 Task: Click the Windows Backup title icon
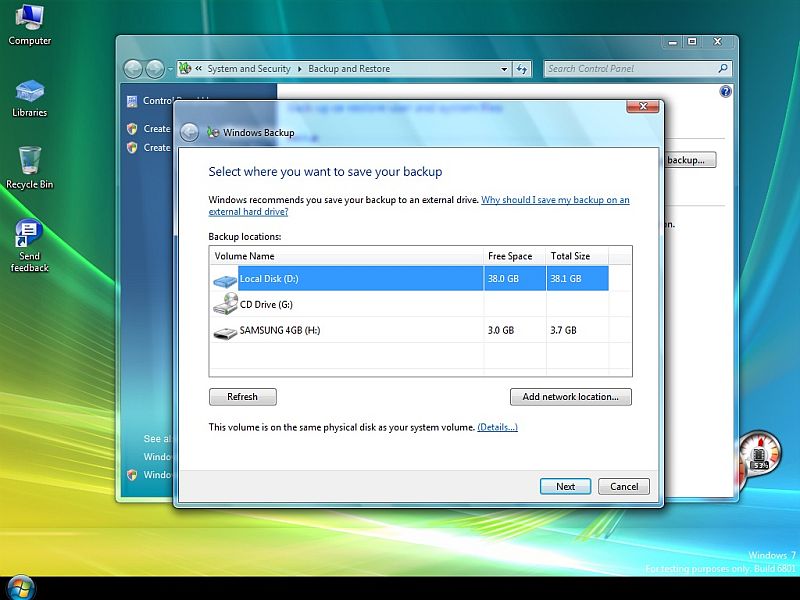click(x=213, y=133)
